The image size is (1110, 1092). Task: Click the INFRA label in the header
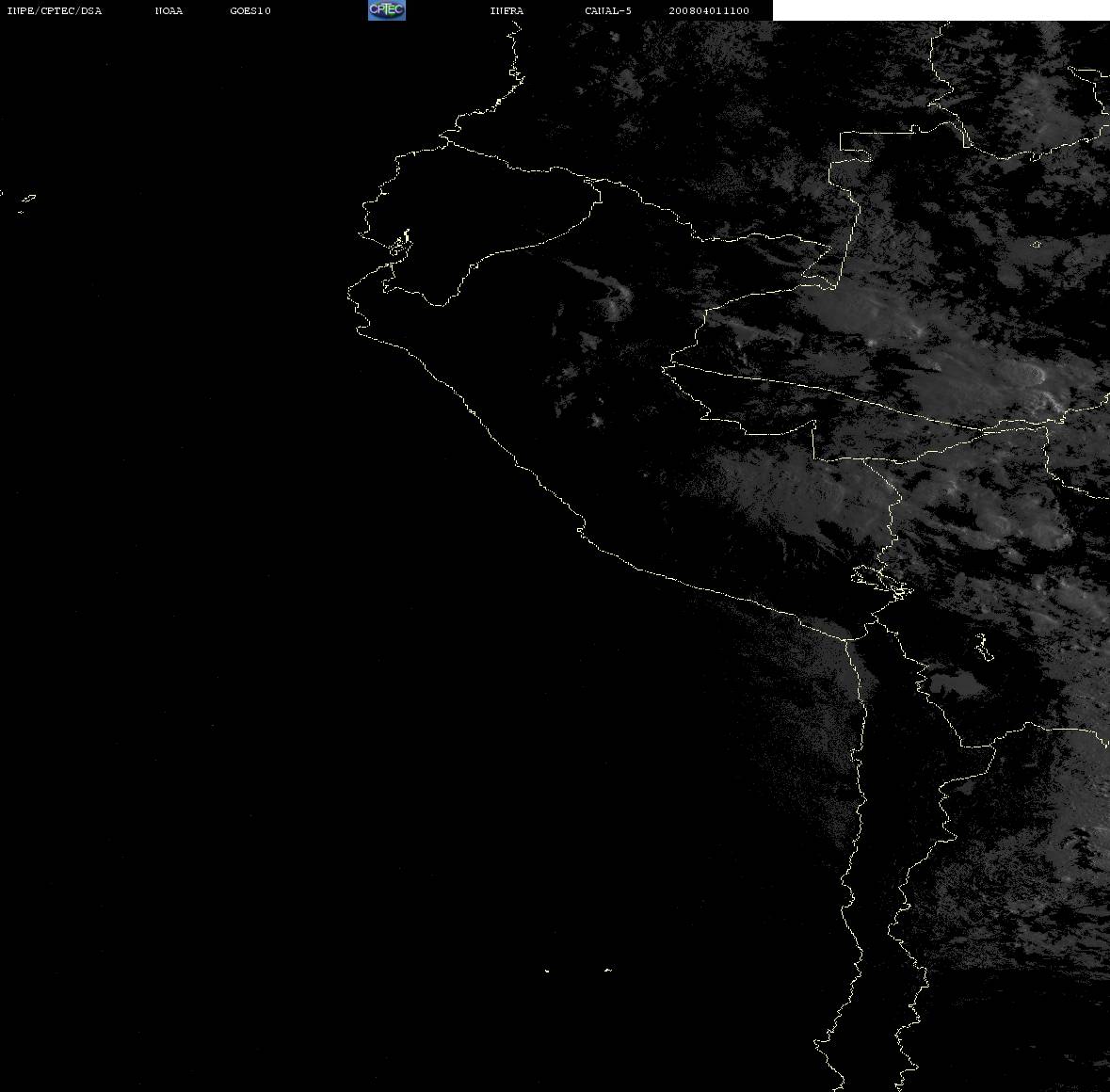click(507, 10)
